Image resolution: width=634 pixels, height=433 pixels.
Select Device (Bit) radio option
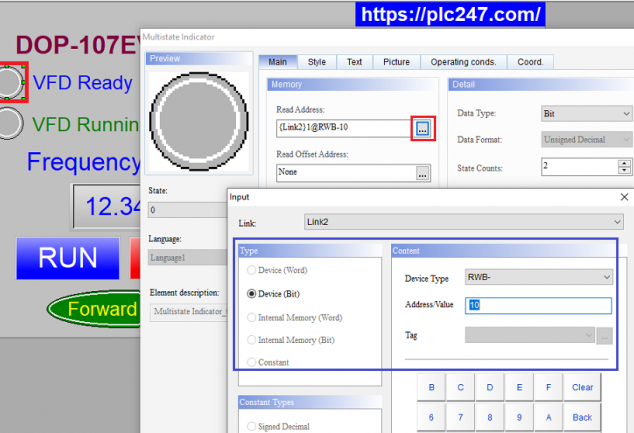(x=251, y=294)
